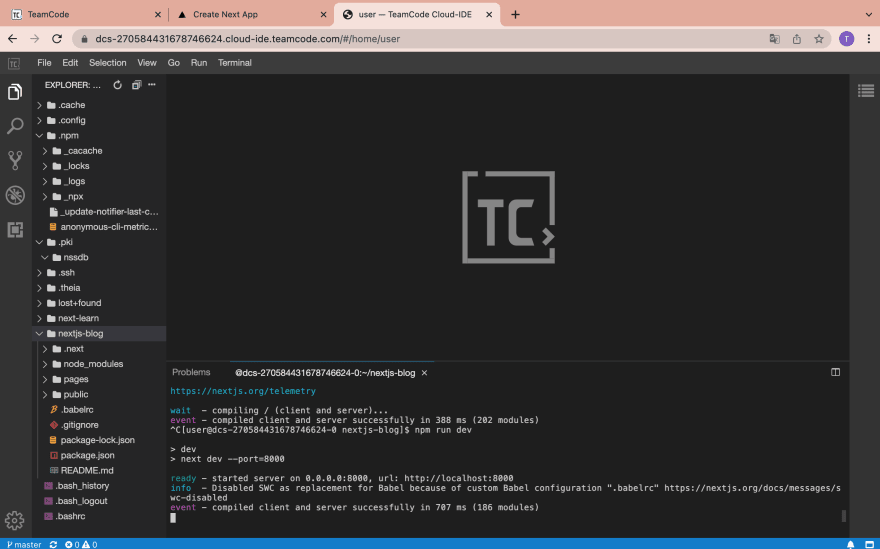Click the share page icon in address bar
The height and width of the screenshot is (549, 880).
[796, 39]
